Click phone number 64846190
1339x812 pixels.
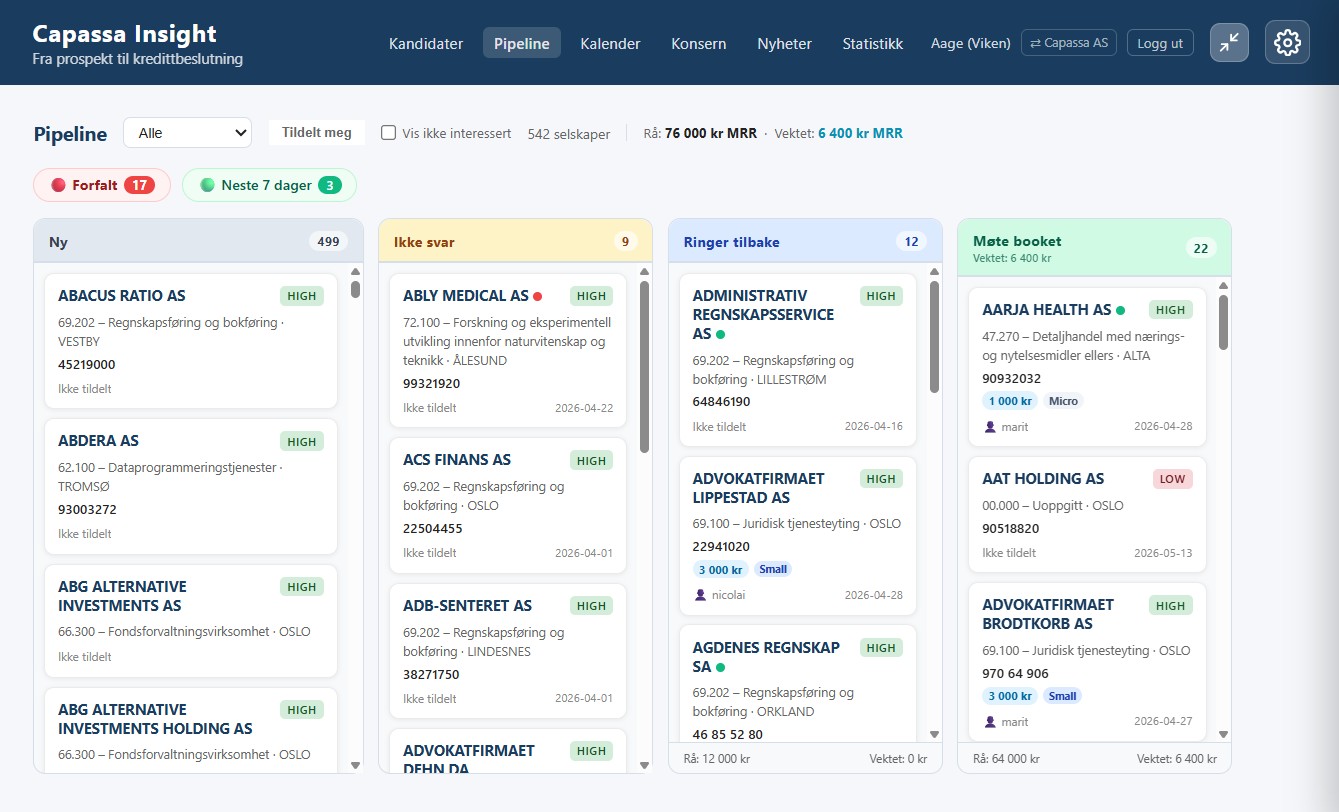722,402
